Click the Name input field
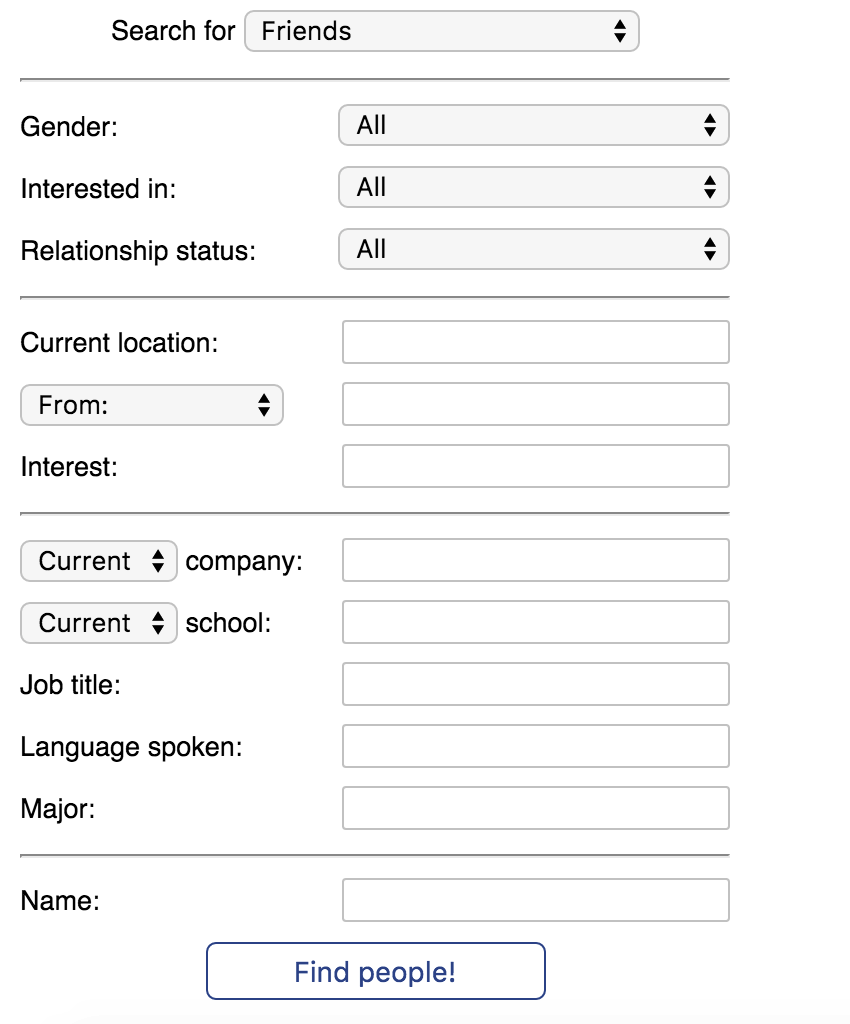Viewport: 850px width, 1024px height. tap(535, 900)
